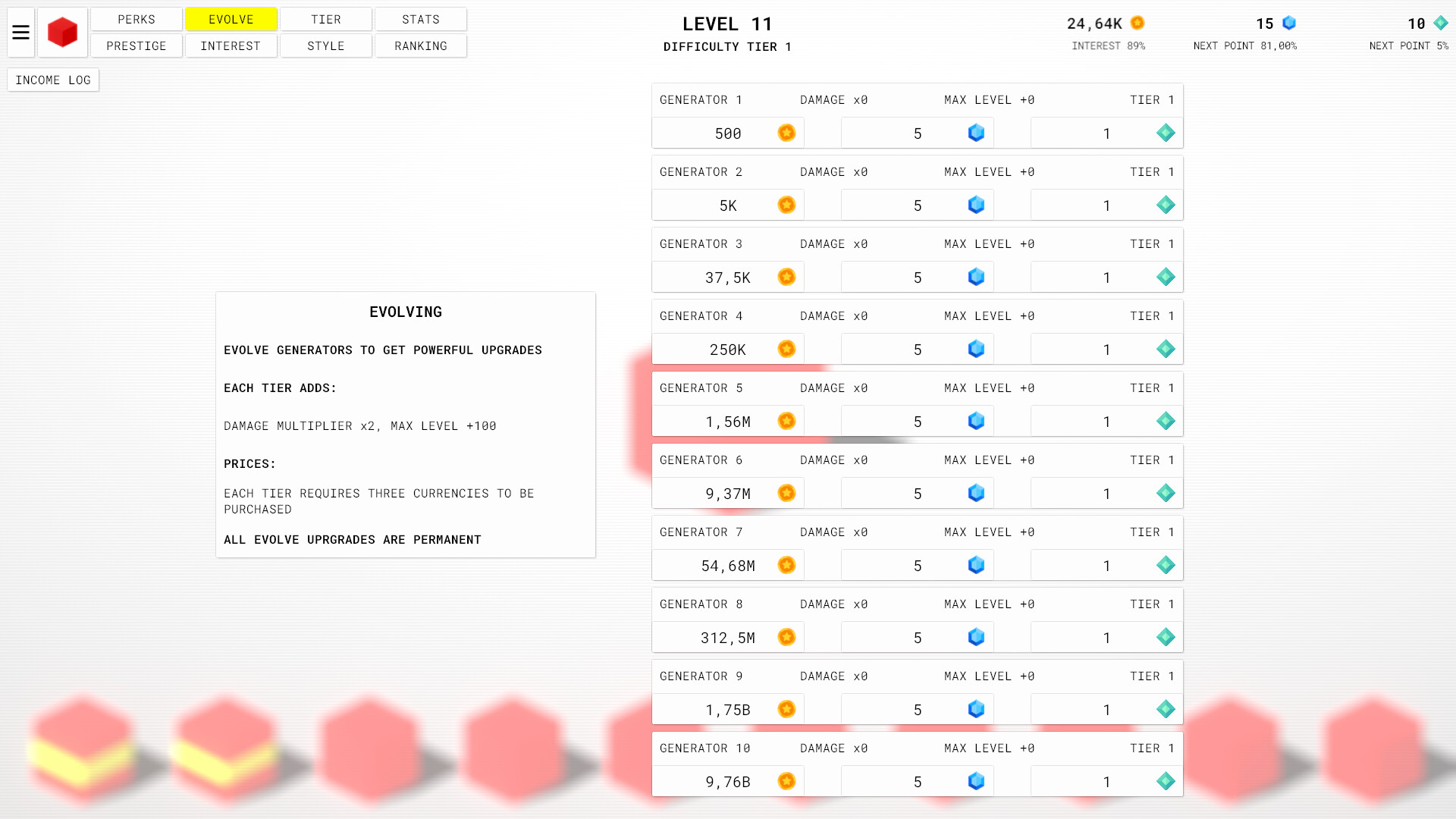Open the hamburger menu
The height and width of the screenshot is (819, 1456).
20,33
